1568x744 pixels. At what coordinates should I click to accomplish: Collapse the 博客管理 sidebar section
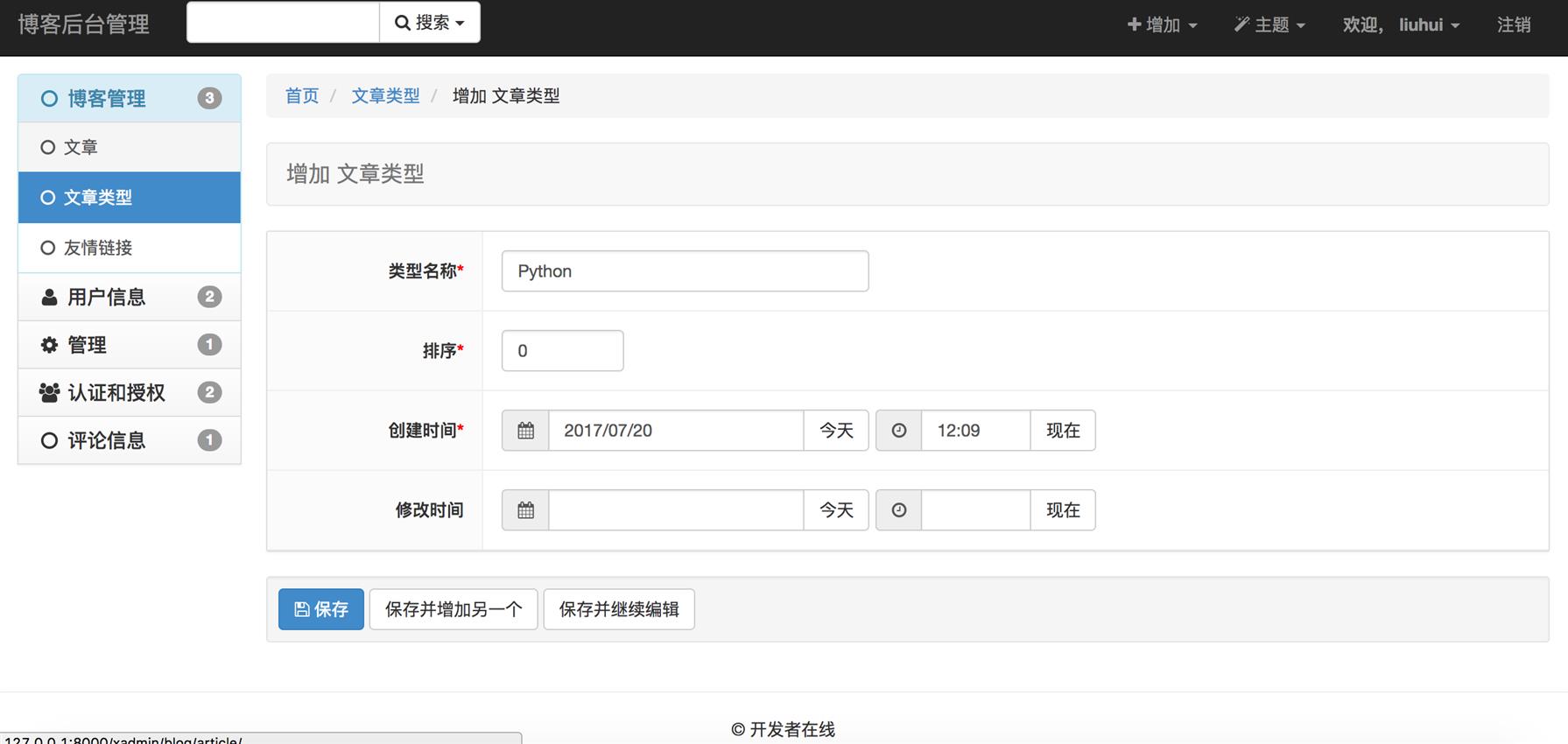pos(107,99)
